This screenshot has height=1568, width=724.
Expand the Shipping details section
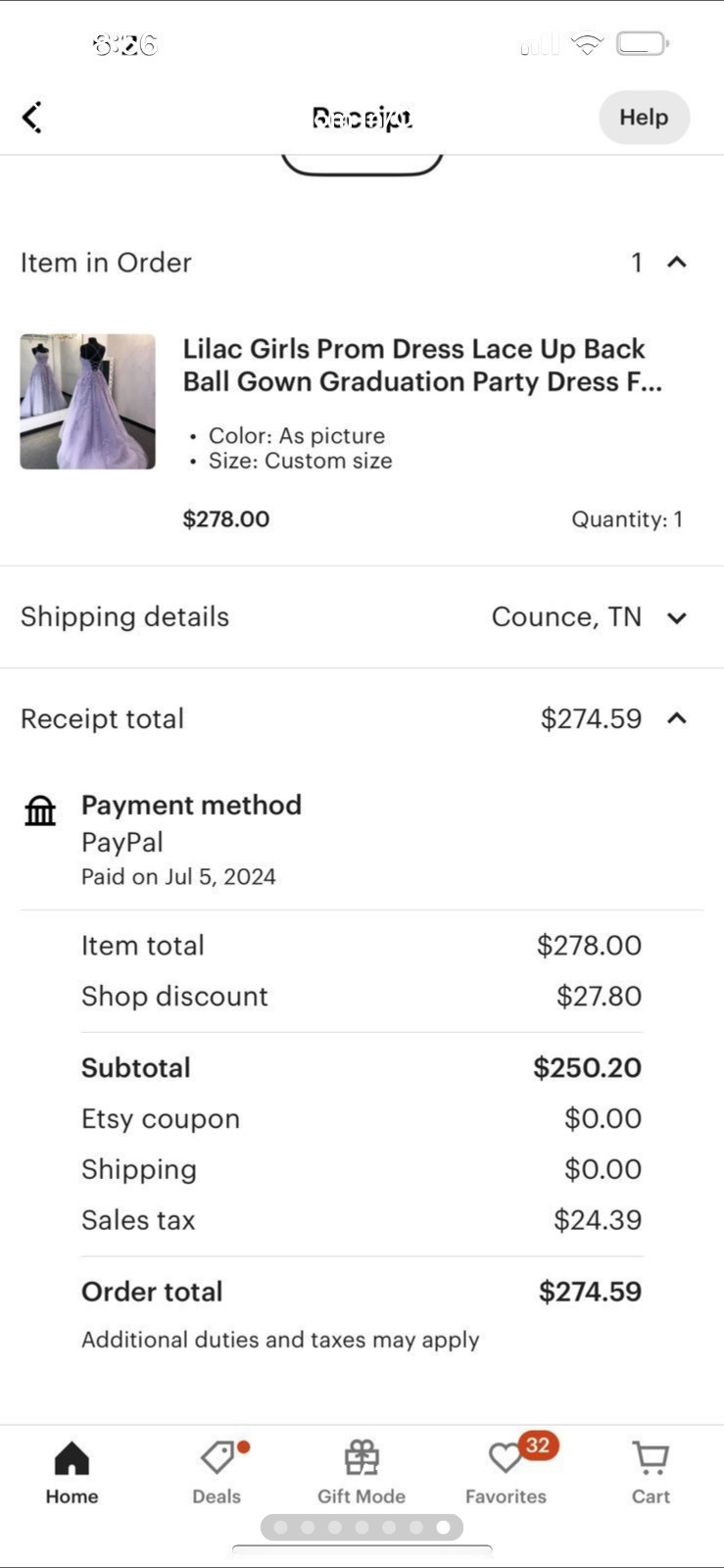click(677, 617)
